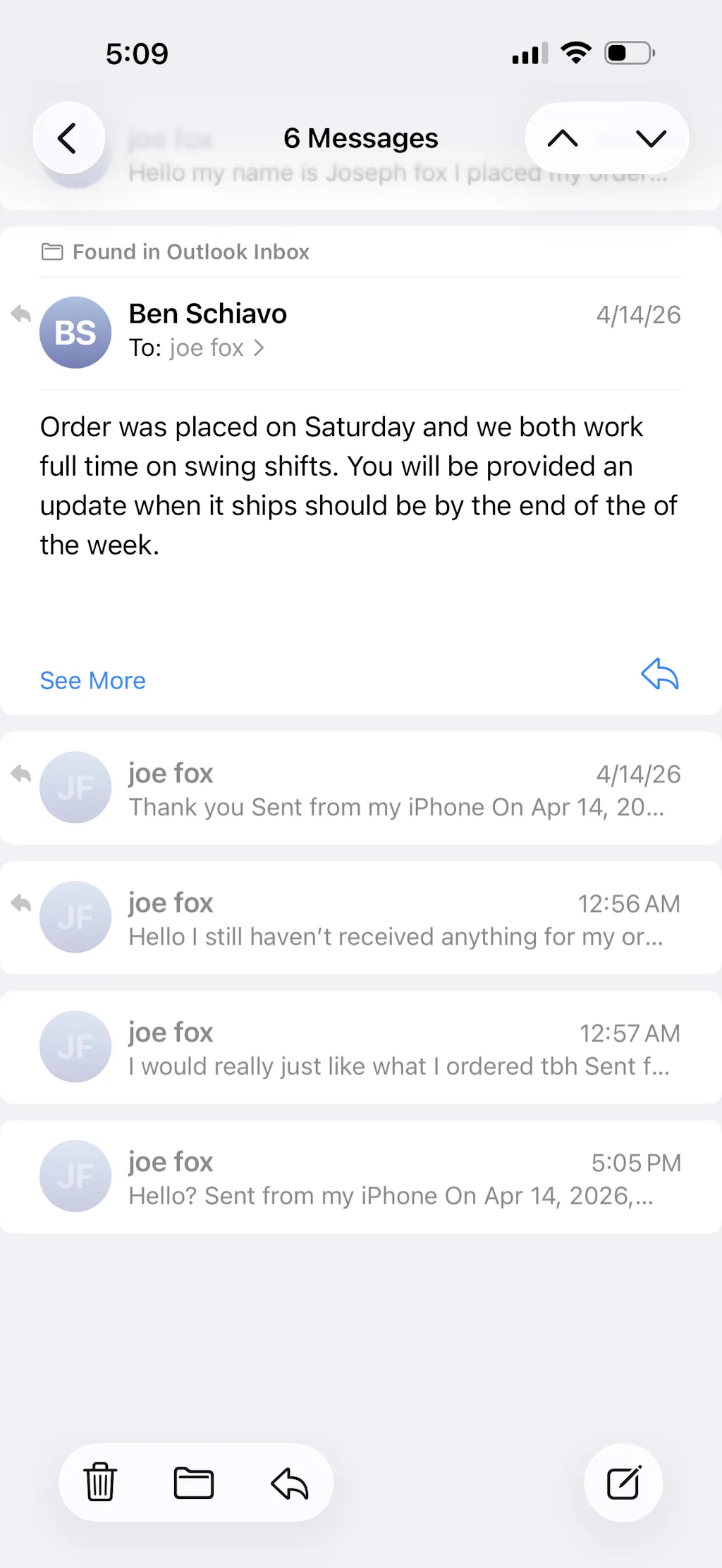
Task: Compose a new message
Action: (623, 1482)
